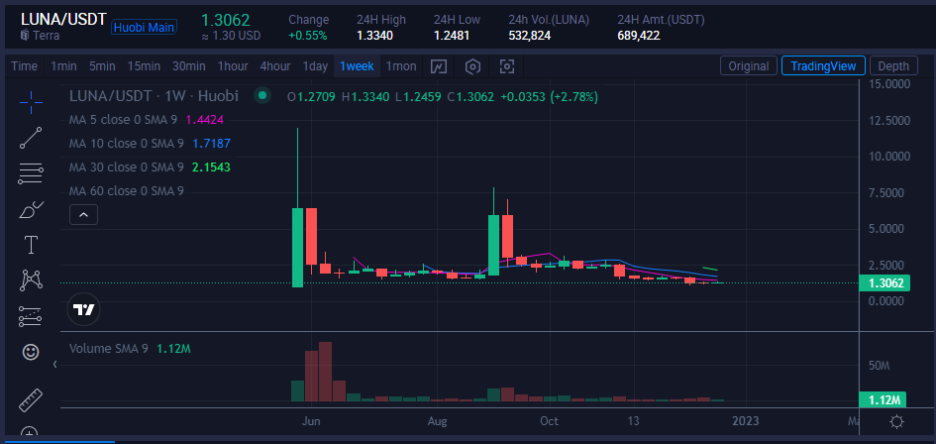
Task: Select the ruler measure tool
Action: tap(31, 400)
